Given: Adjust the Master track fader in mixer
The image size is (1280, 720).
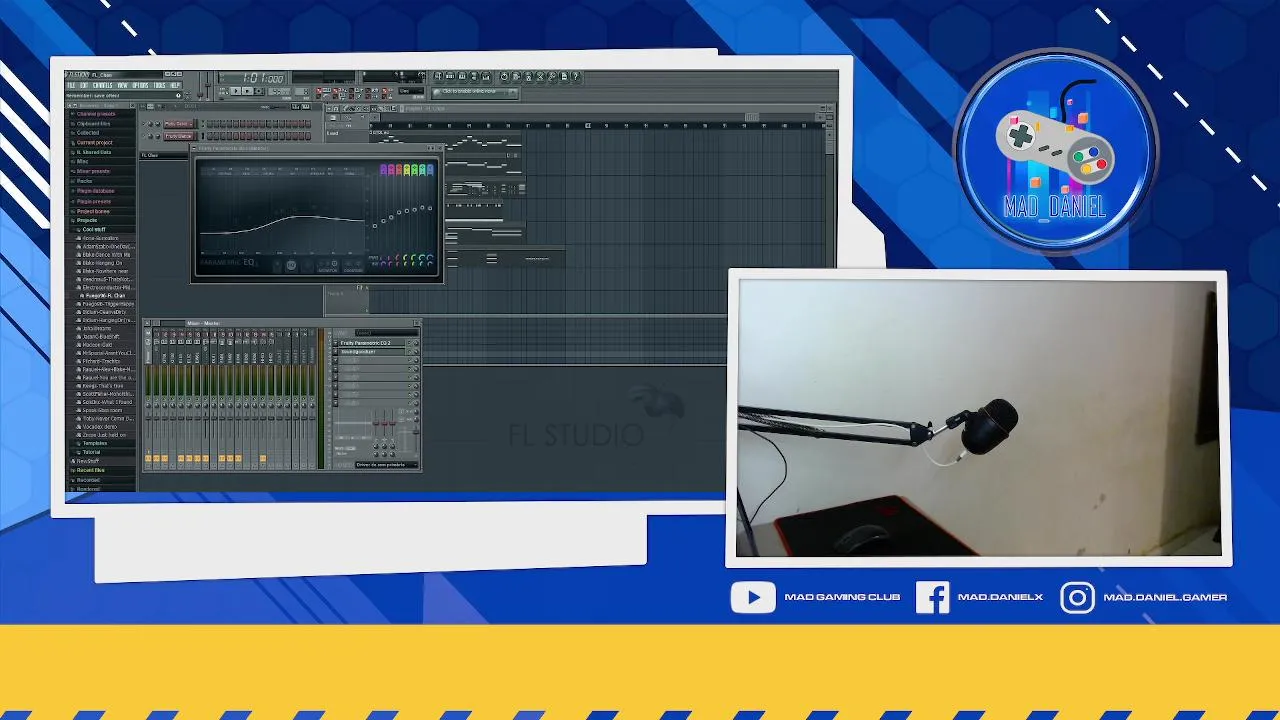Looking at the screenshot, I should coord(148,418).
